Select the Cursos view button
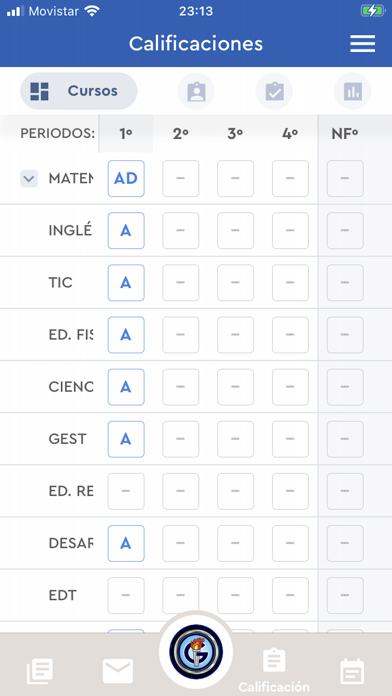392x696 pixels. tap(79, 91)
